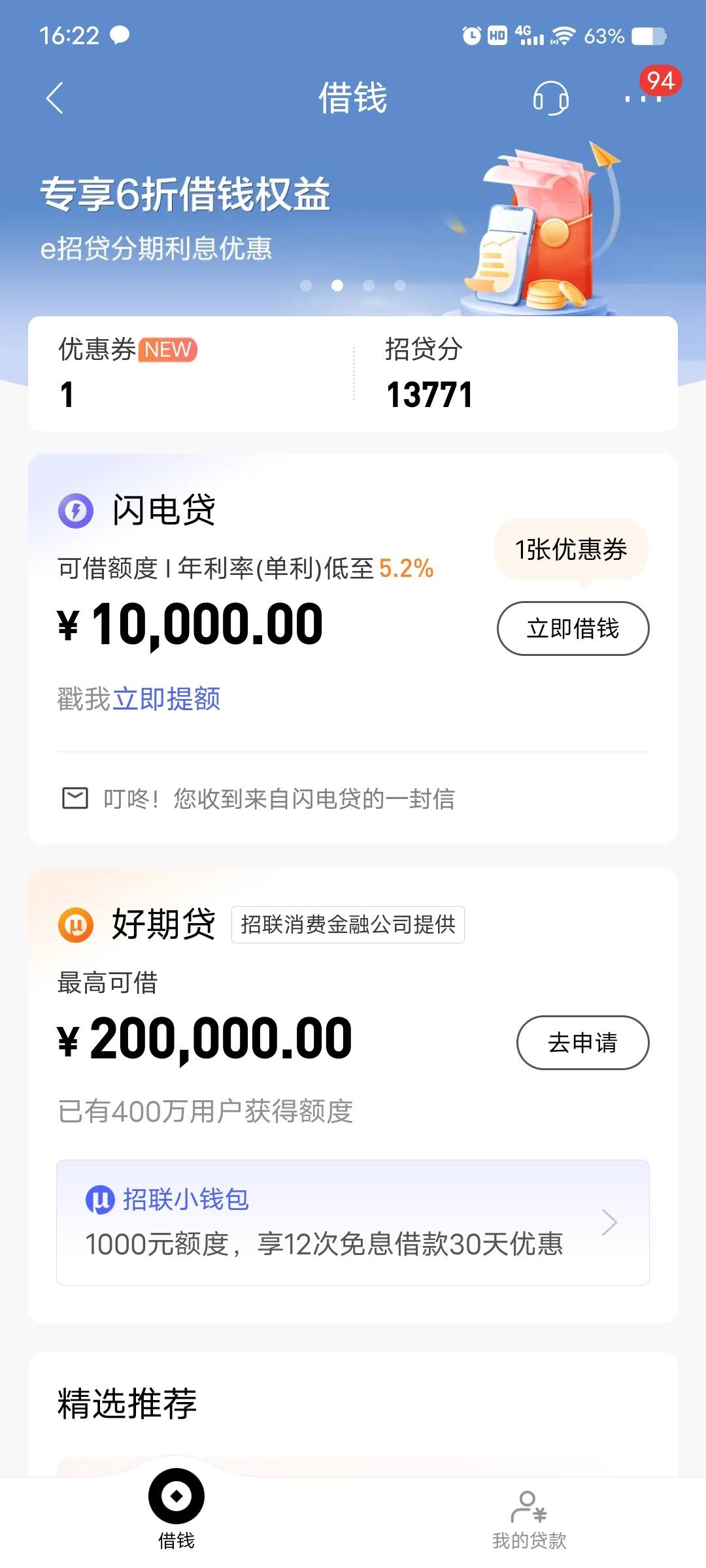
Task: Open the more options dots menu
Action: tap(643, 99)
